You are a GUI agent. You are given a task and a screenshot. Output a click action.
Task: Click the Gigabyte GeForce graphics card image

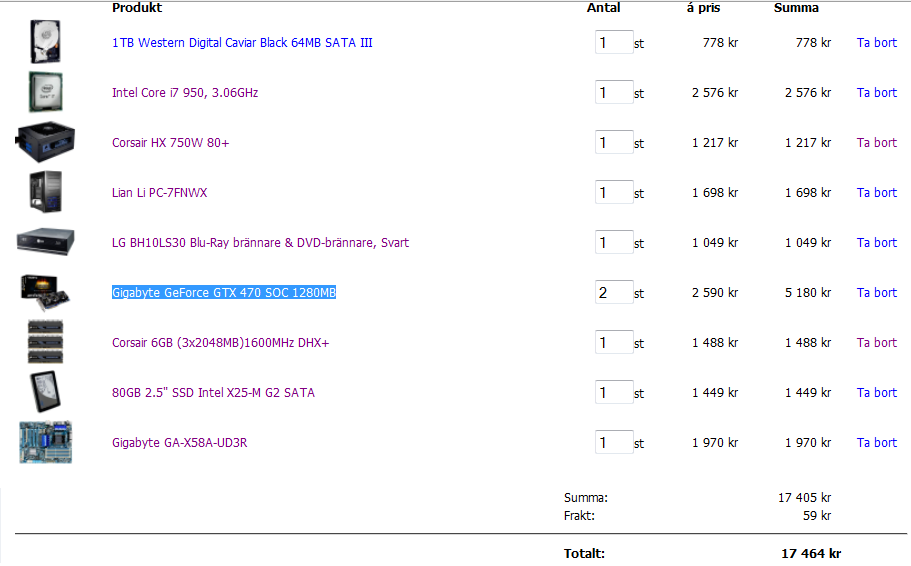46,292
